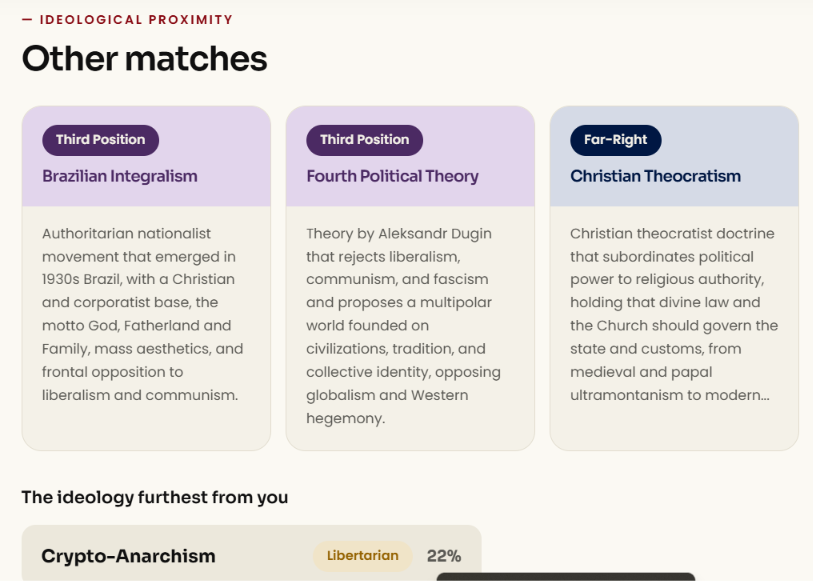Viewport: 813px width, 581px height.
Task: Click the Third Position badge on Brazilian Integralism
Action: click(101, 140)
